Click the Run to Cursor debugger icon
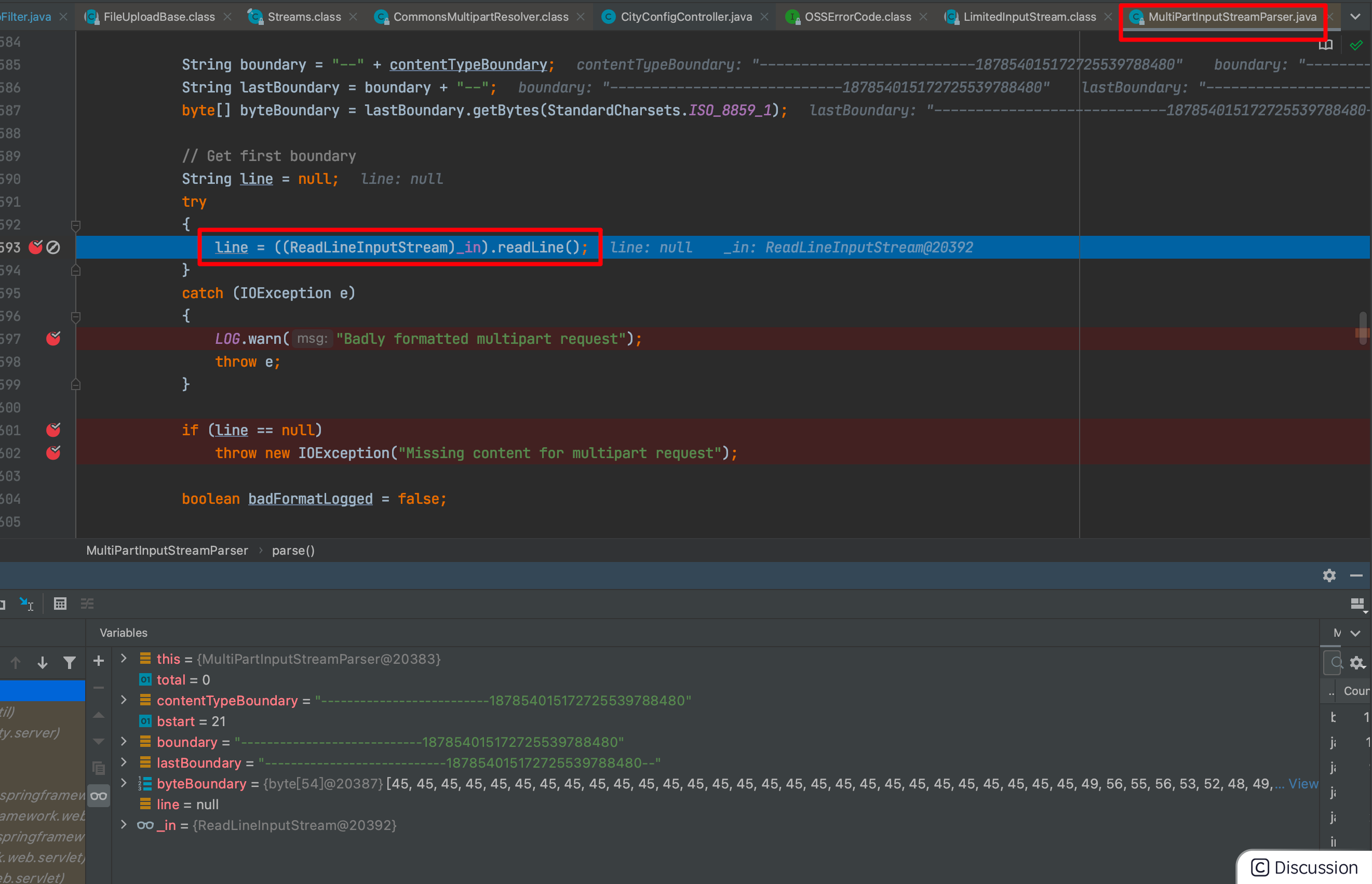This screenshot has height=884, width=1372. tap(26, 604)
